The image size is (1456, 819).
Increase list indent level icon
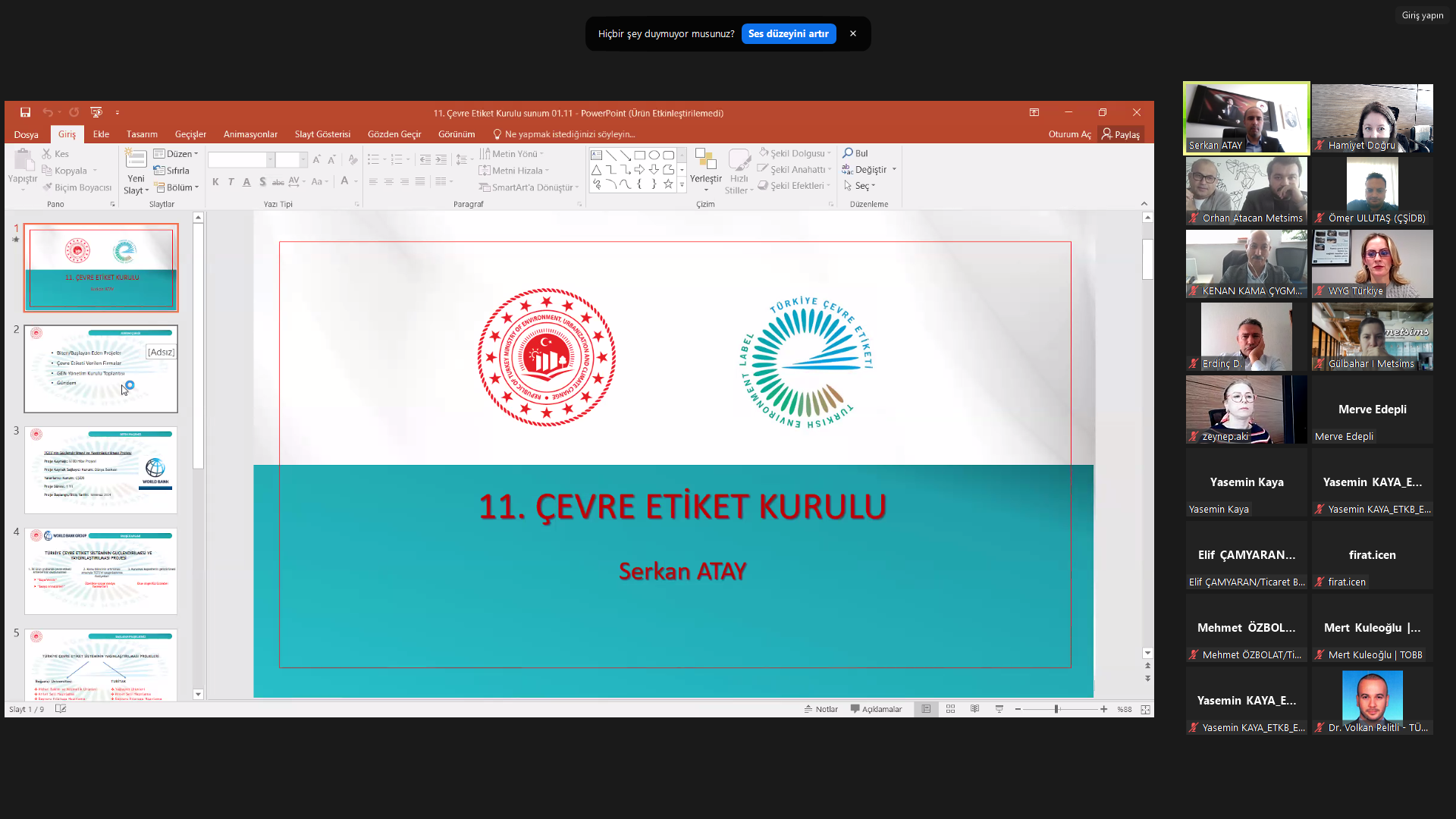click(x=441, y=159)
